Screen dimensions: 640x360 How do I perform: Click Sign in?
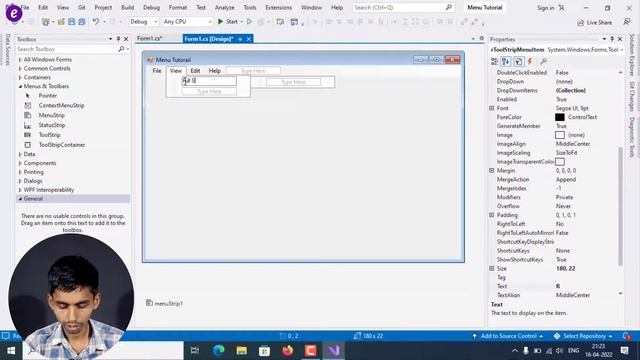(545, 8)
